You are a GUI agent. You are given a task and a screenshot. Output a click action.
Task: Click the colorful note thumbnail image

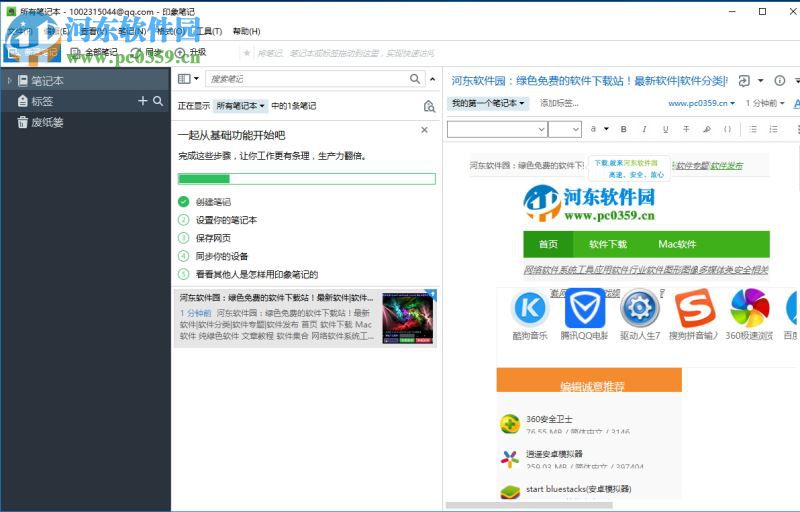pos(408,318)
